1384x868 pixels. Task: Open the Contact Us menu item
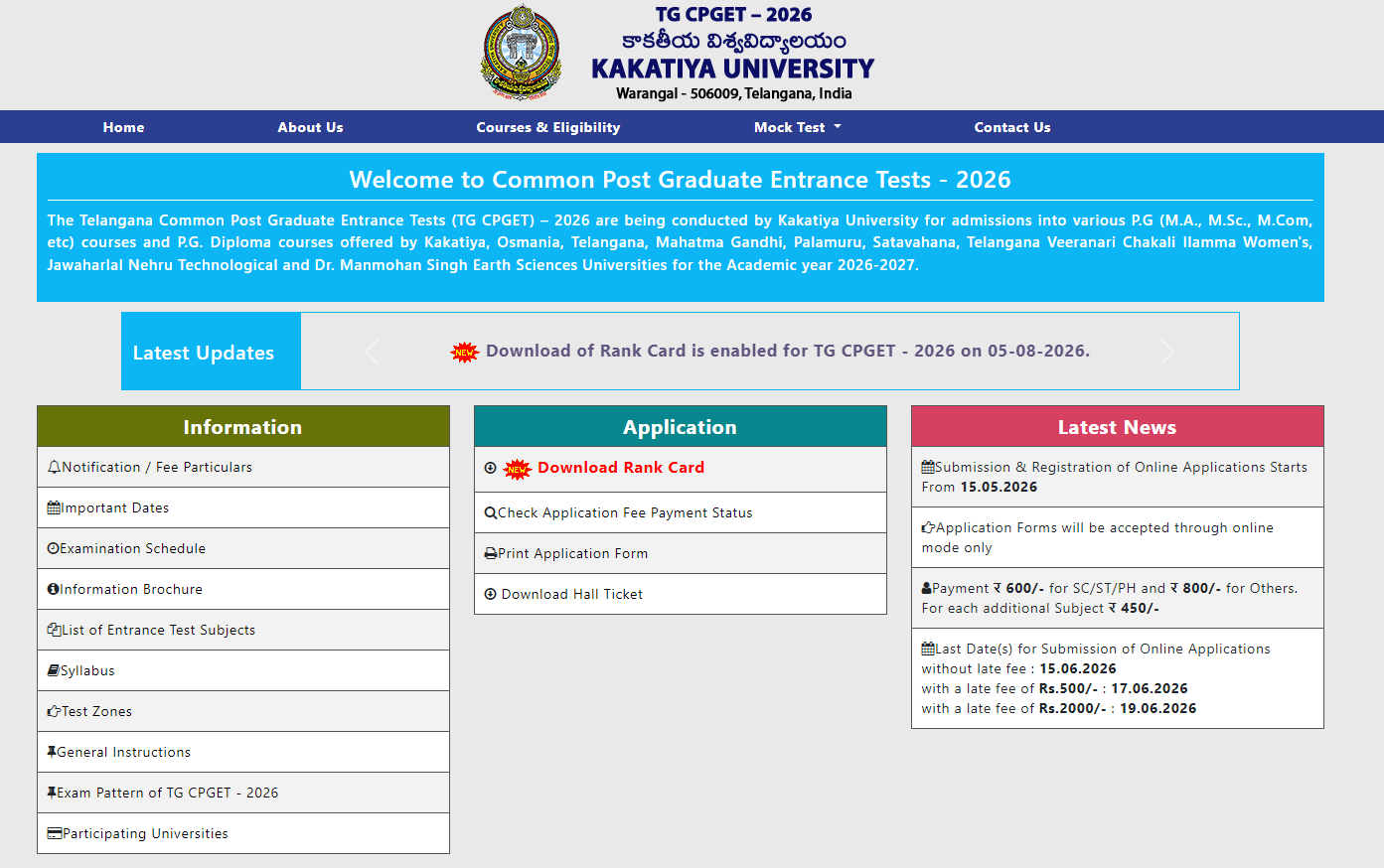(1012, 127)
